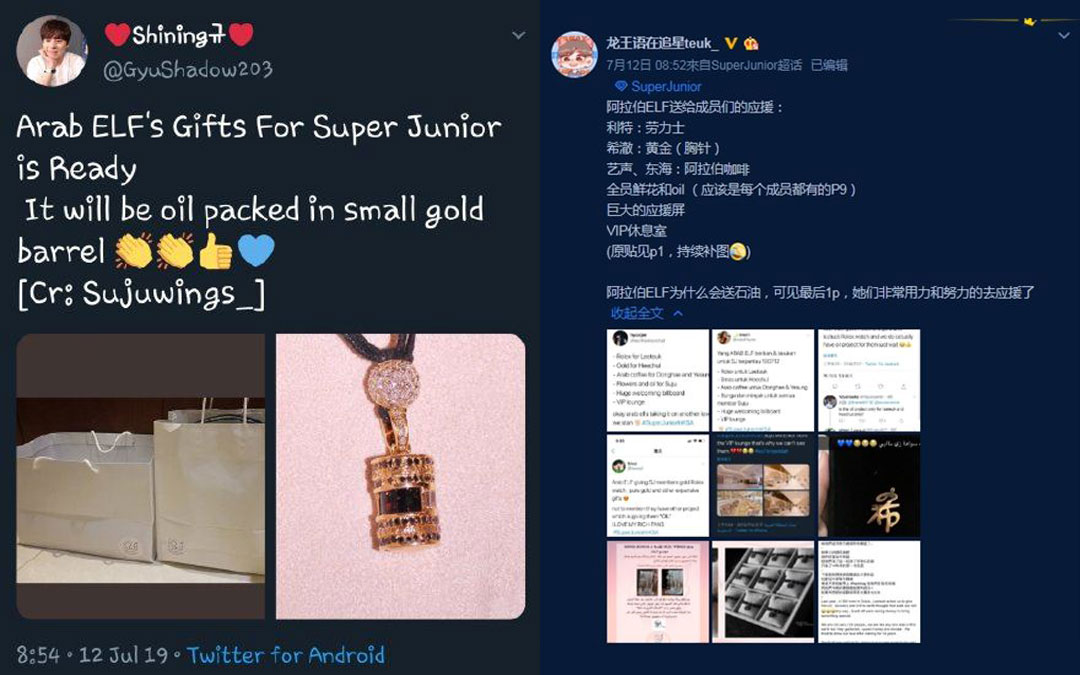Open the SuperJunior super topic link
1080x675 pixels.
(665, 86)
